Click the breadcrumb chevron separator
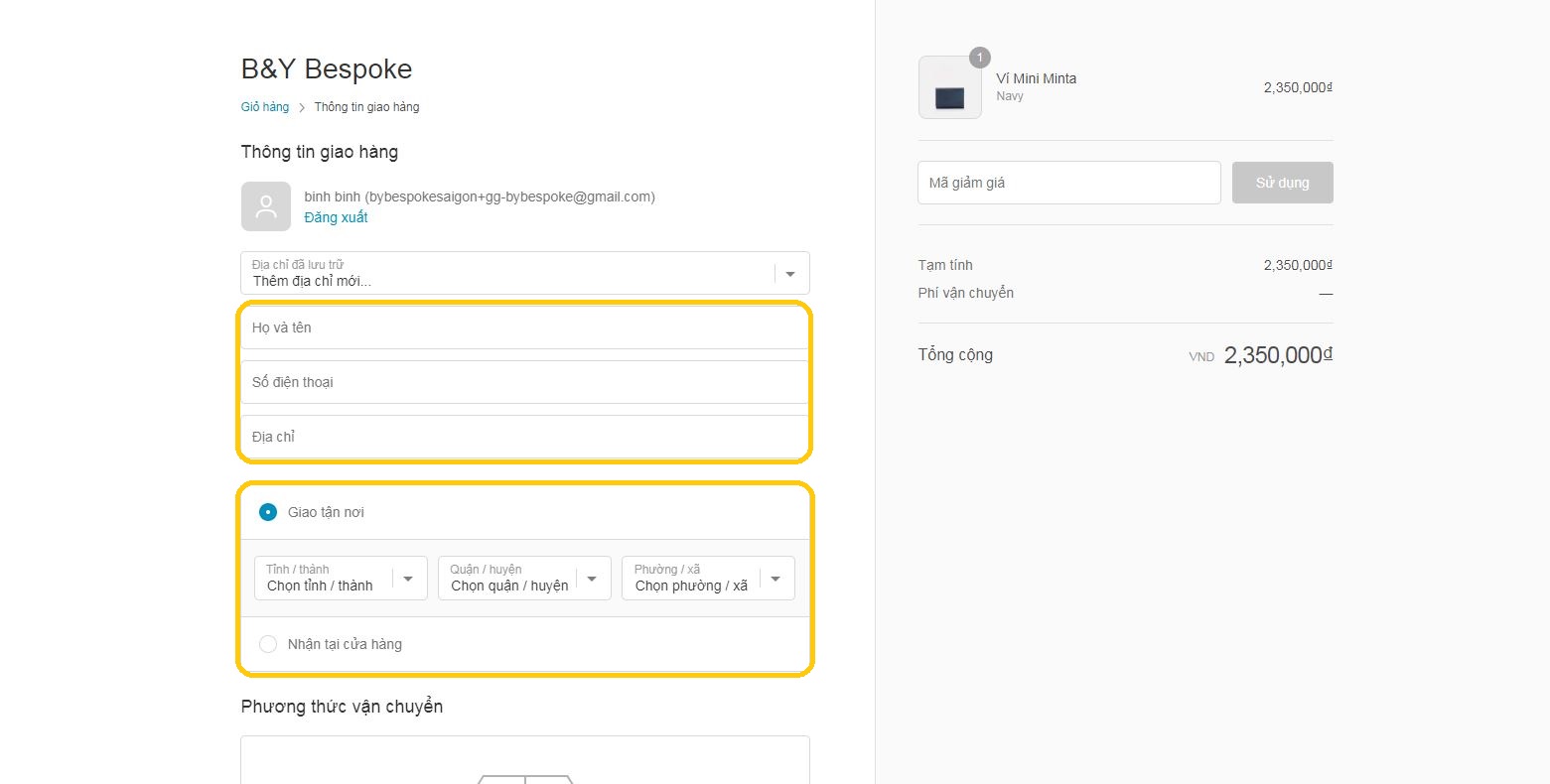This screenshot has width=1550, height=784. (302, 107)
